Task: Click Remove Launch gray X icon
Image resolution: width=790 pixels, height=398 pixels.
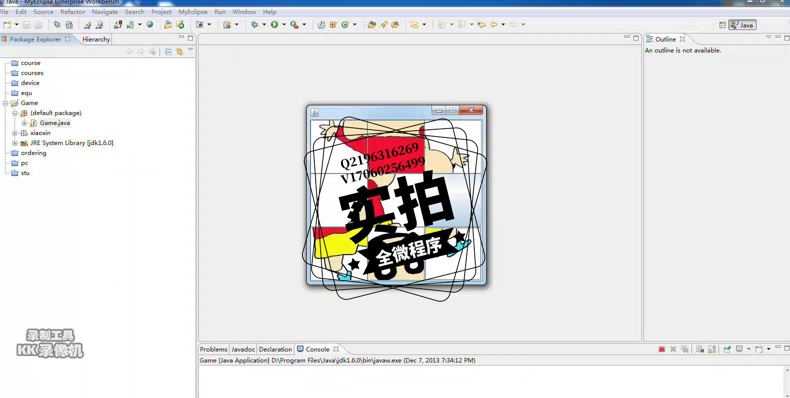Action: click(x=673, y=349)
